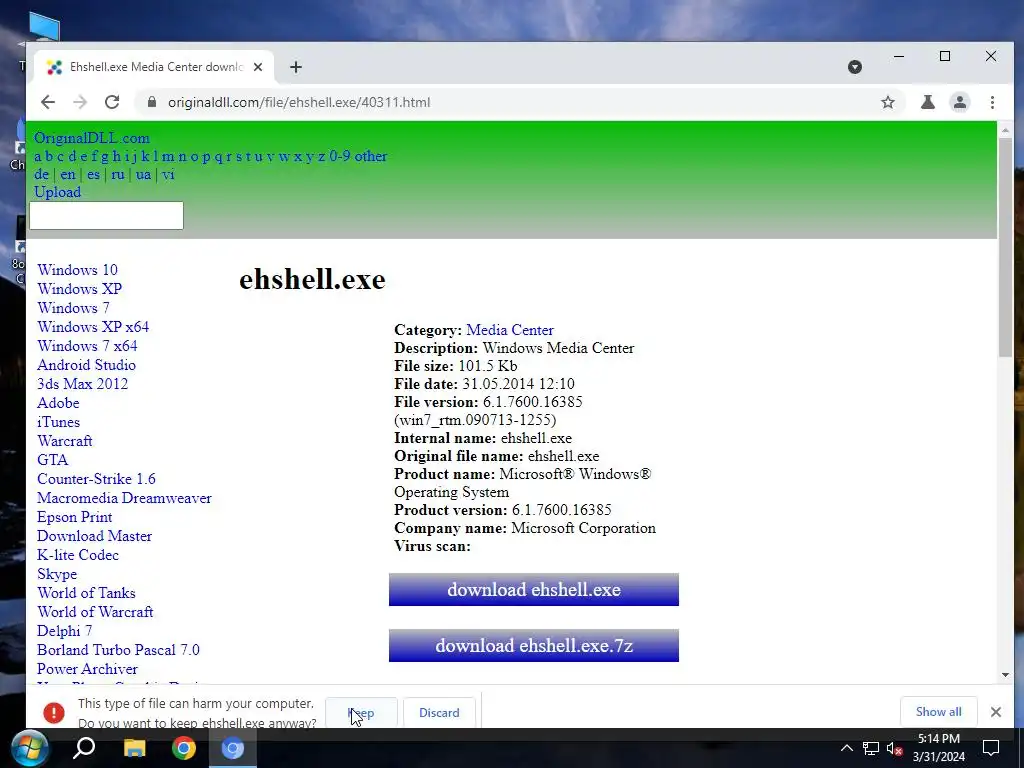The image size is (1024, 768).
Task: Switch site language to ru
Action: [118, 174]
